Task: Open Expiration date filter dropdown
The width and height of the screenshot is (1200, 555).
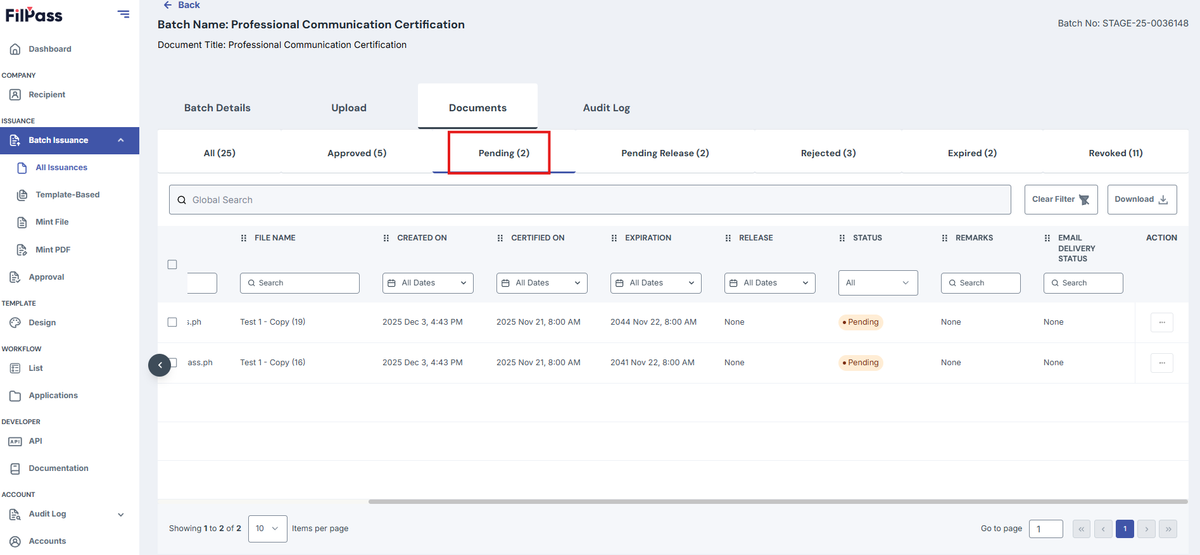Action: coord(656,283)
